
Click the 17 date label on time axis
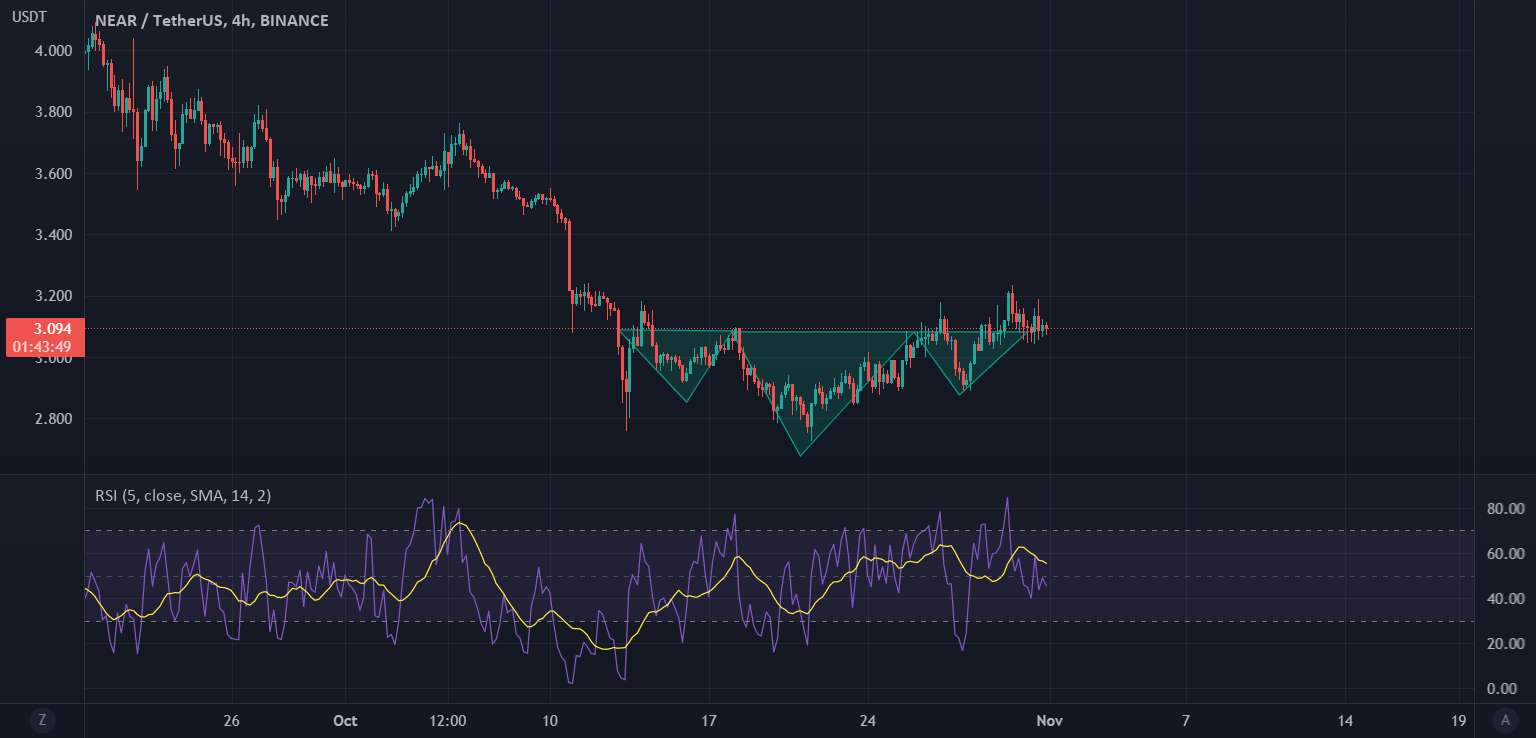709,720
